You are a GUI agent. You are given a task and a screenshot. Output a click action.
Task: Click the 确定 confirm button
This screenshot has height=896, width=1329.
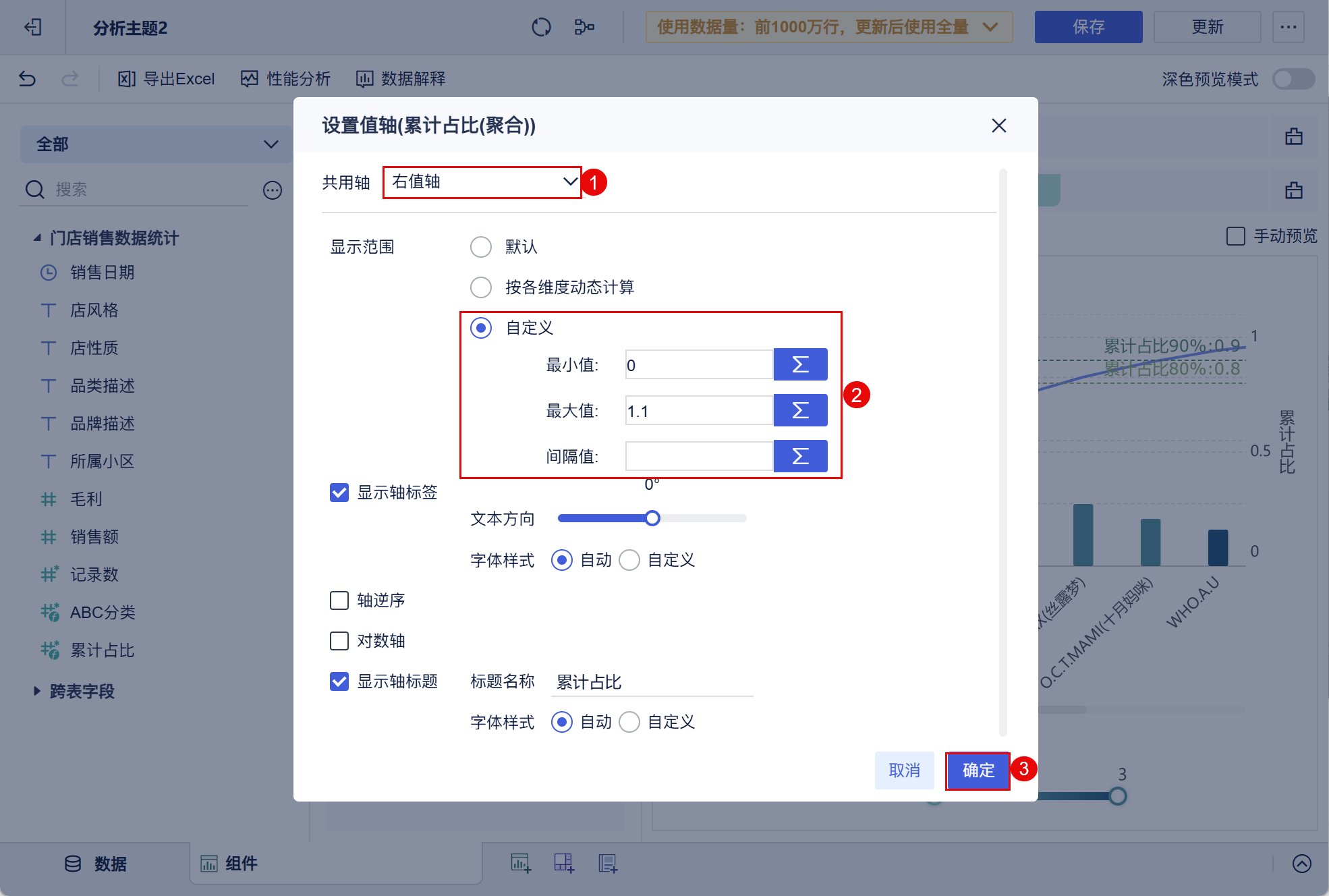click(978, 771)
